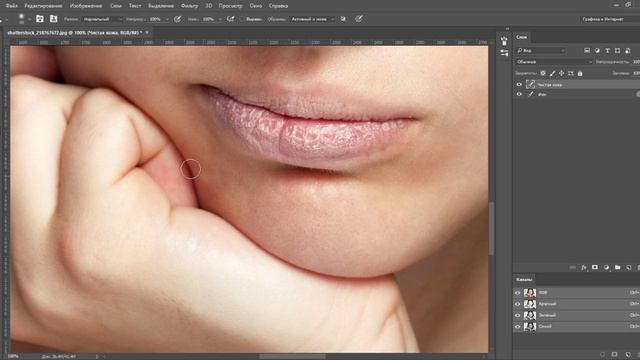Add layer mask icon in Layers panel
640x360 pixels.
[595, 267]
